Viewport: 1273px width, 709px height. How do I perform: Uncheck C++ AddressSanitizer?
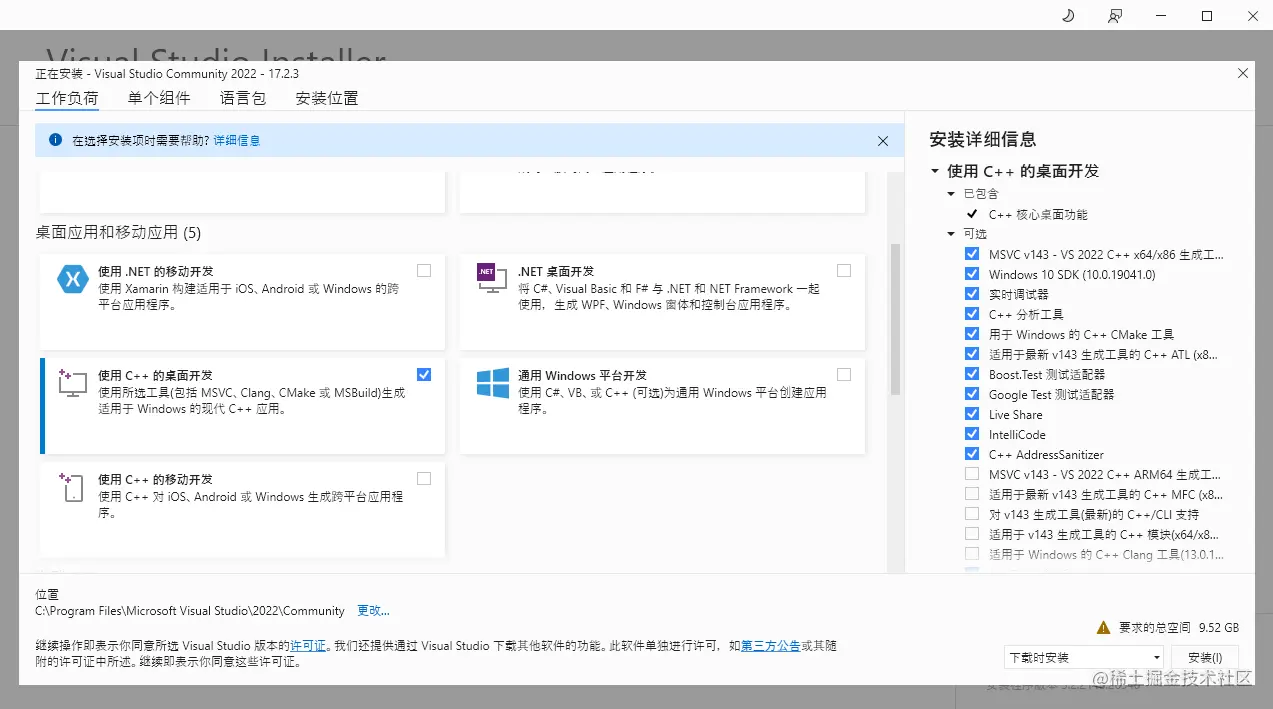click(972, 454)
